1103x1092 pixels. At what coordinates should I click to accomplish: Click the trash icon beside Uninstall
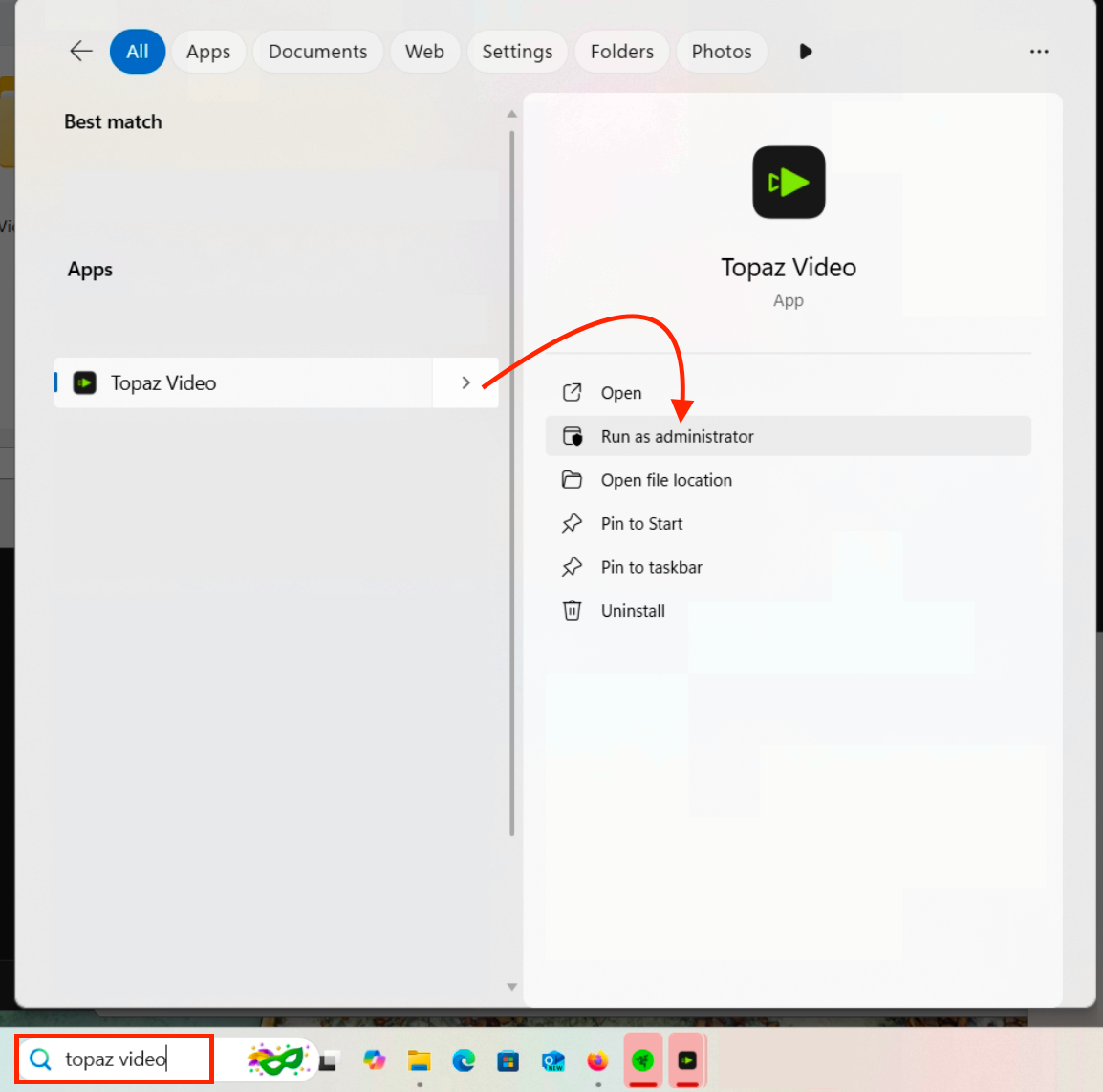[x=572, y=611]
